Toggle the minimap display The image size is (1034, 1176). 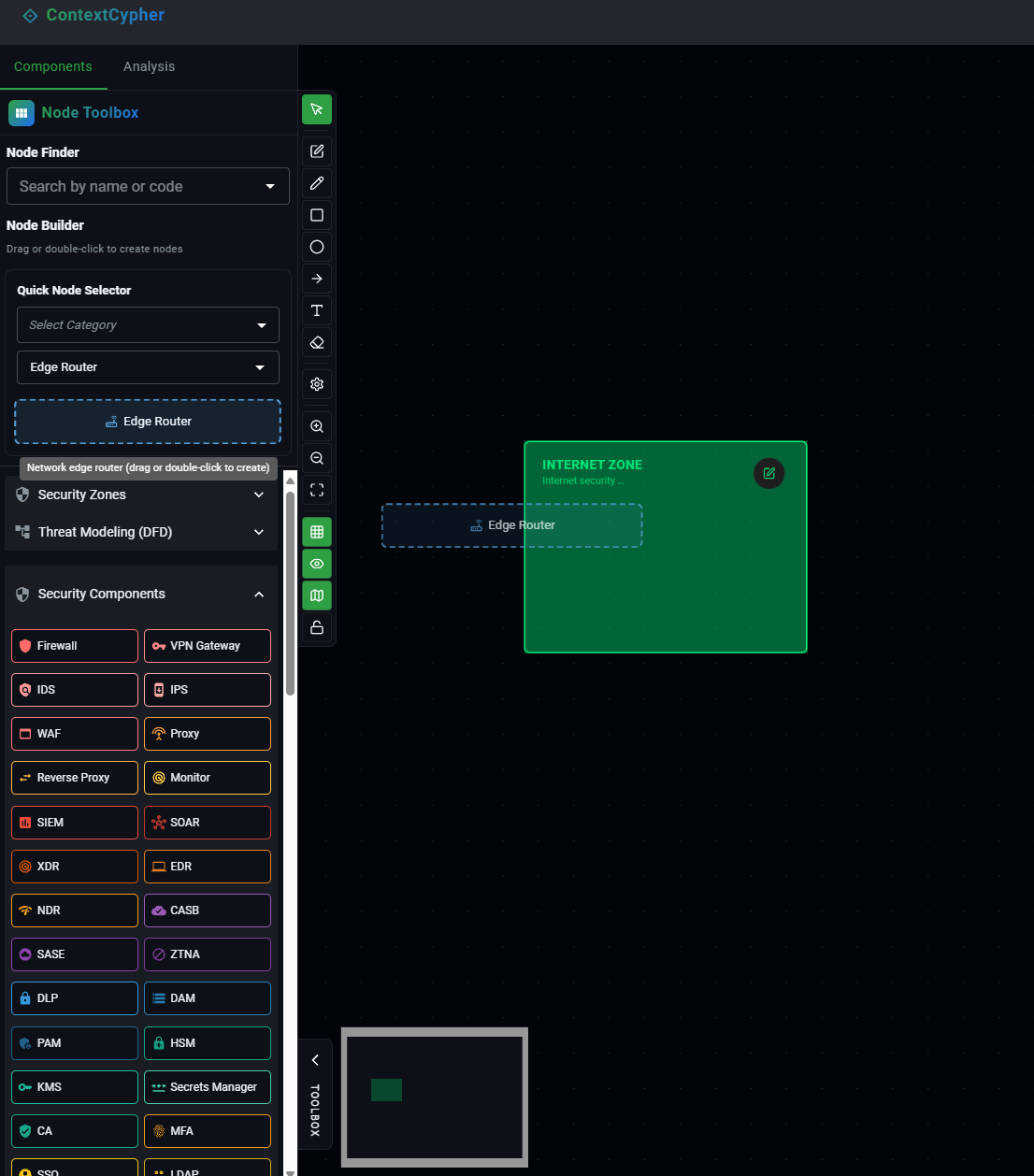click(316, 595)
